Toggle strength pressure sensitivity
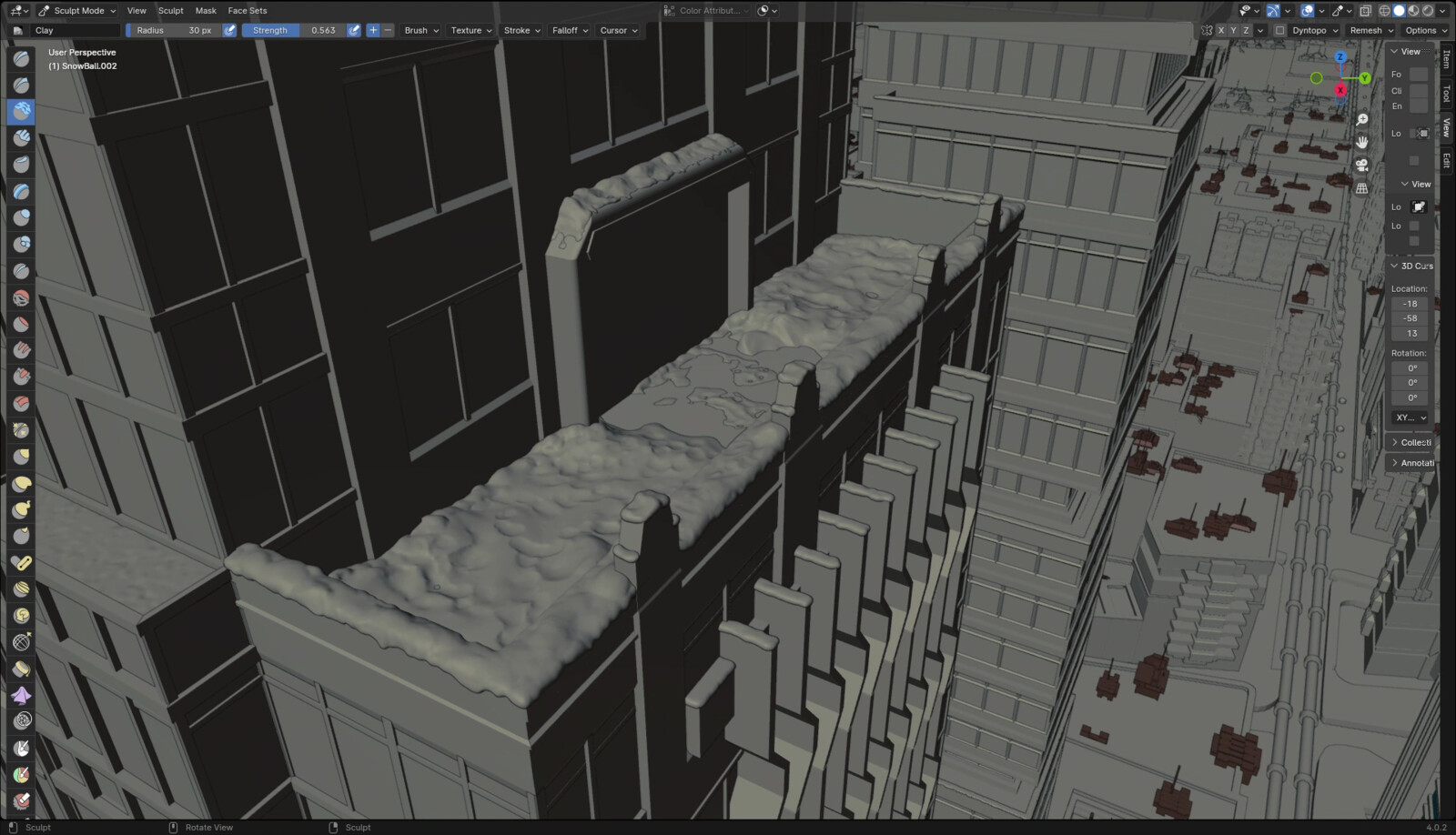Viewport: 1456px width, 835px height. pyautogui.click(x=354, y=30)
